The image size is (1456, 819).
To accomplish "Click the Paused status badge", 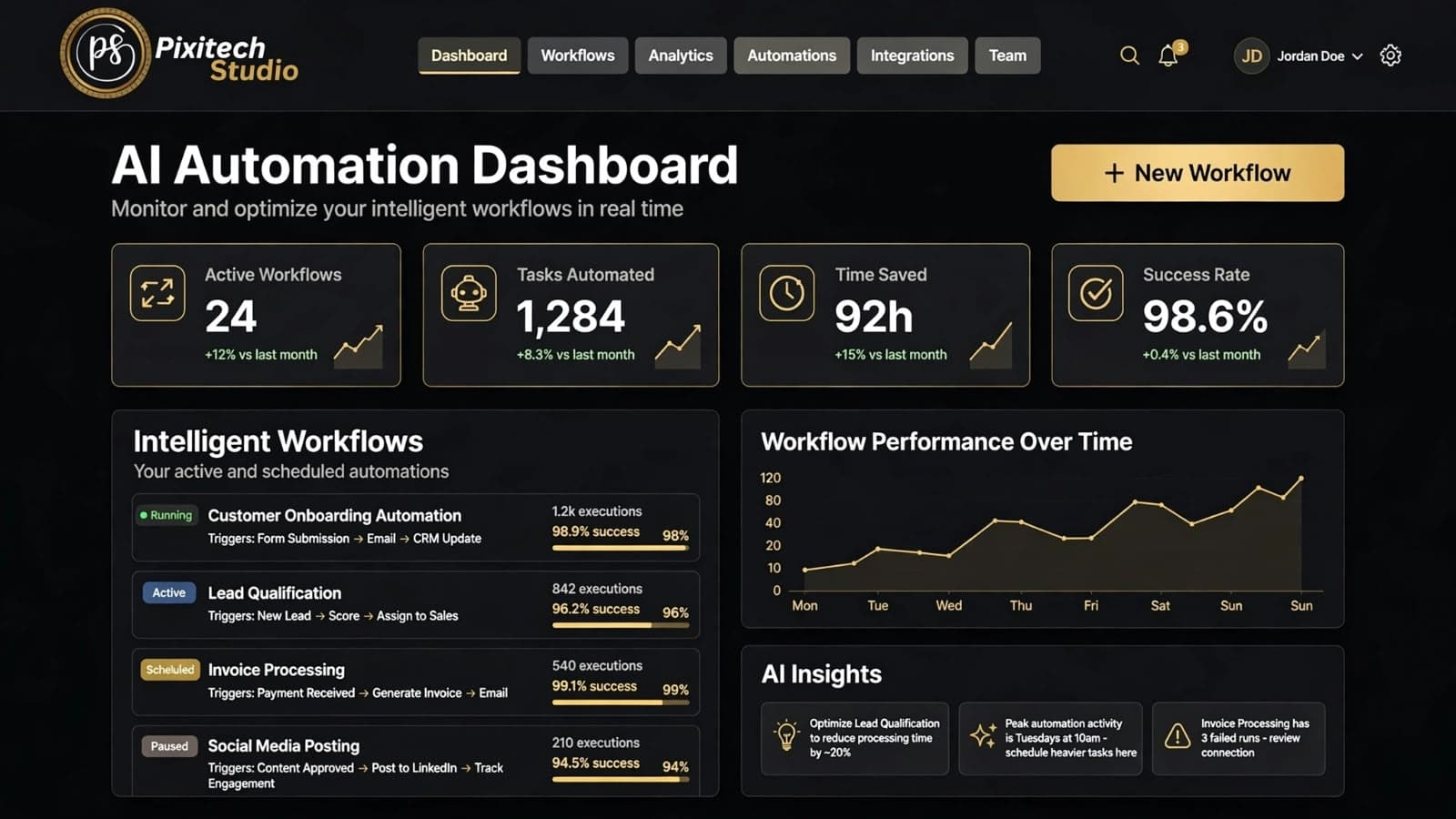I will tap(169, 746).
